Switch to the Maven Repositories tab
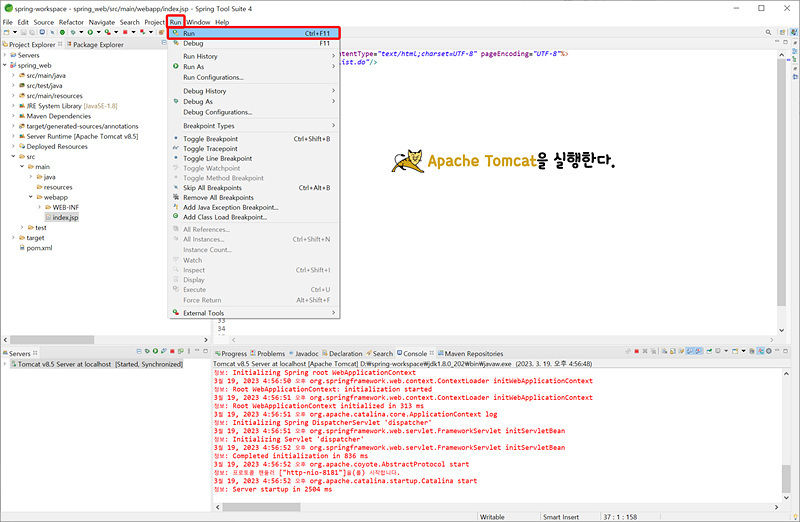The image size is (800, 522). pyautogui.click(x=470, y=354)
